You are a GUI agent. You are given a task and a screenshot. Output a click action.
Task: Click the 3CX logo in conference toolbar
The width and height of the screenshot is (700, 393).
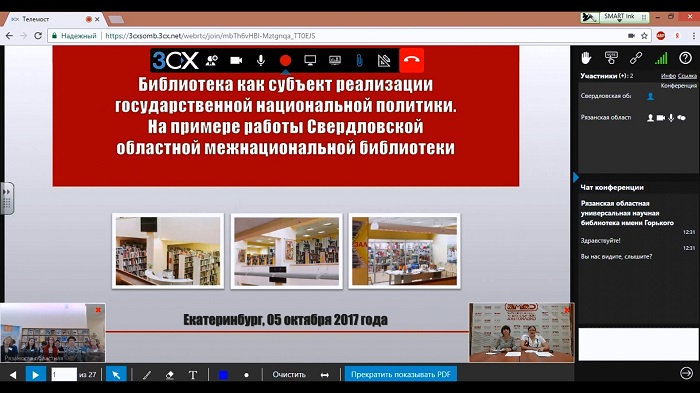click(x=175, y=60)
